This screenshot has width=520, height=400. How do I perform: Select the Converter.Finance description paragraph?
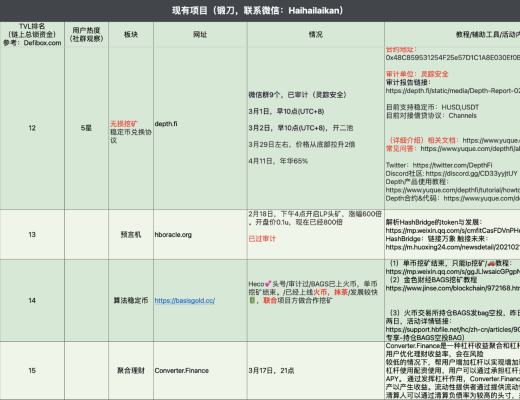pos(453,371)
